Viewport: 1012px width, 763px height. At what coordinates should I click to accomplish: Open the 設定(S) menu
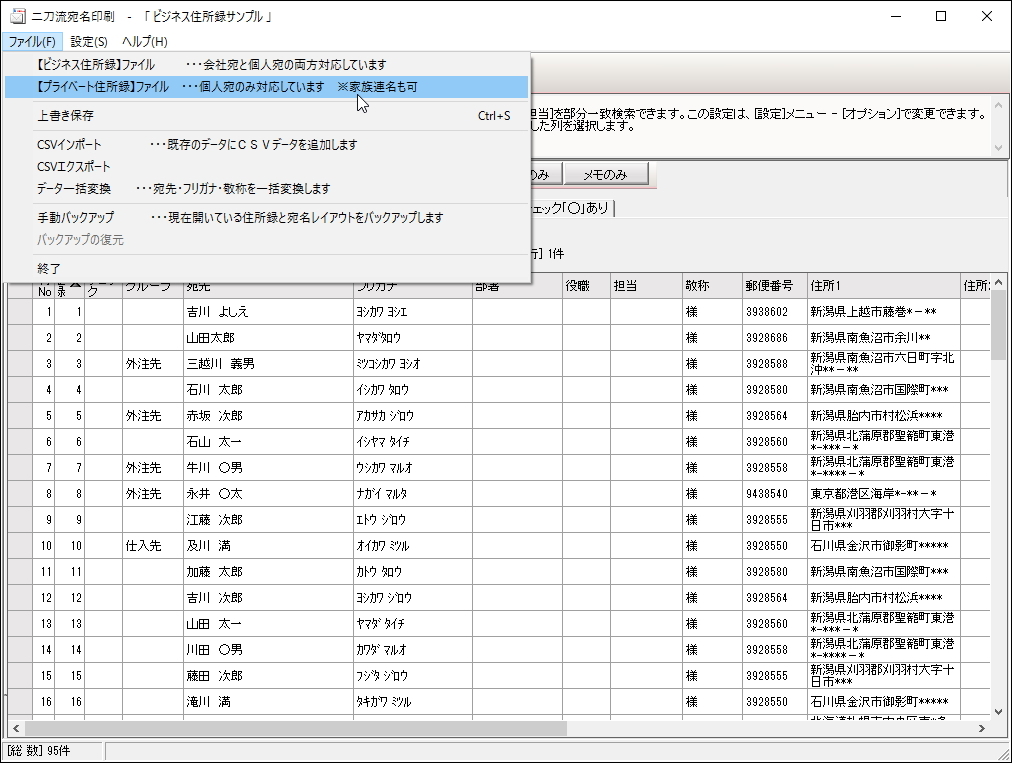click(x=89, y=41)
